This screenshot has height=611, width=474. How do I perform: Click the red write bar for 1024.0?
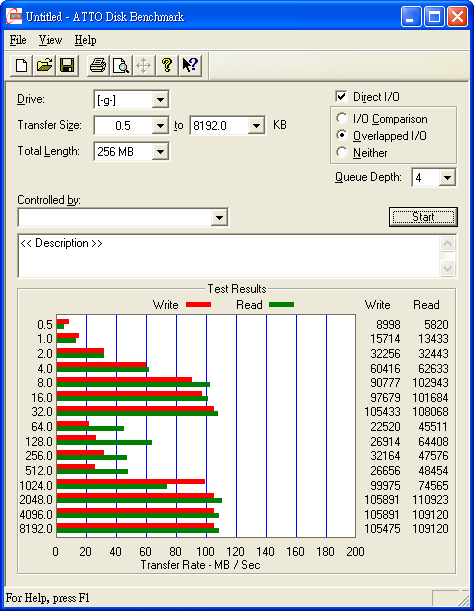131,482
